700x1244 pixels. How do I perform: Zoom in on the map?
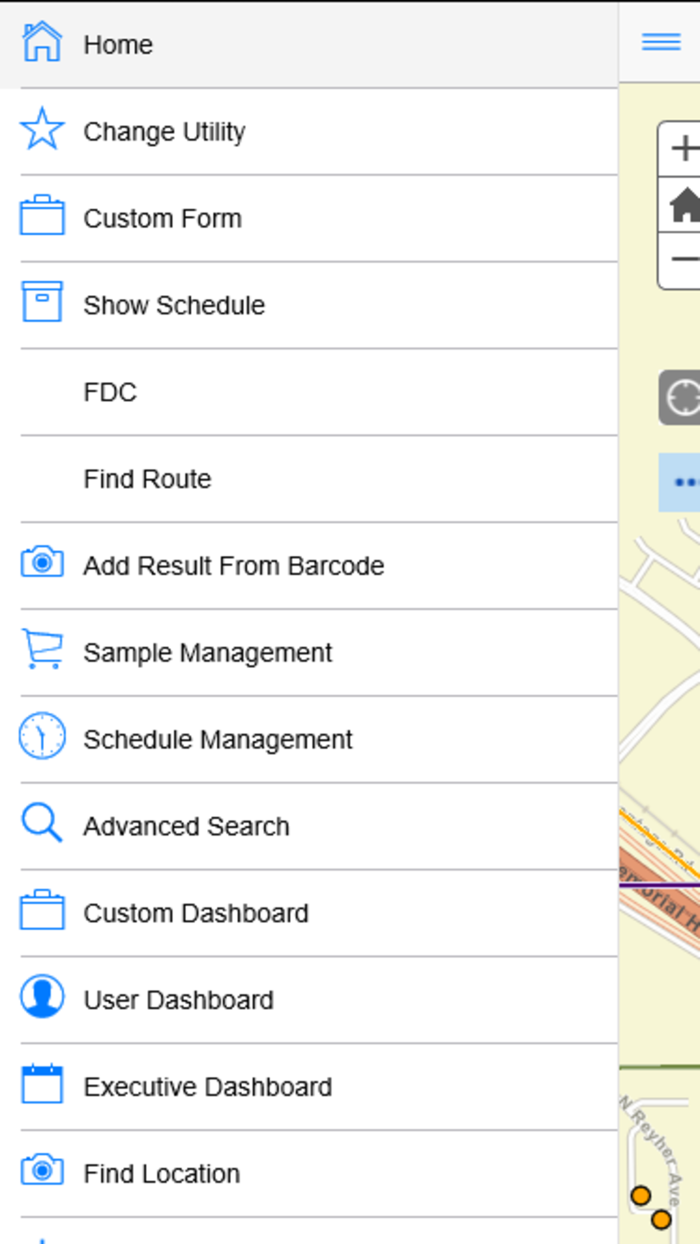point(683,150)
